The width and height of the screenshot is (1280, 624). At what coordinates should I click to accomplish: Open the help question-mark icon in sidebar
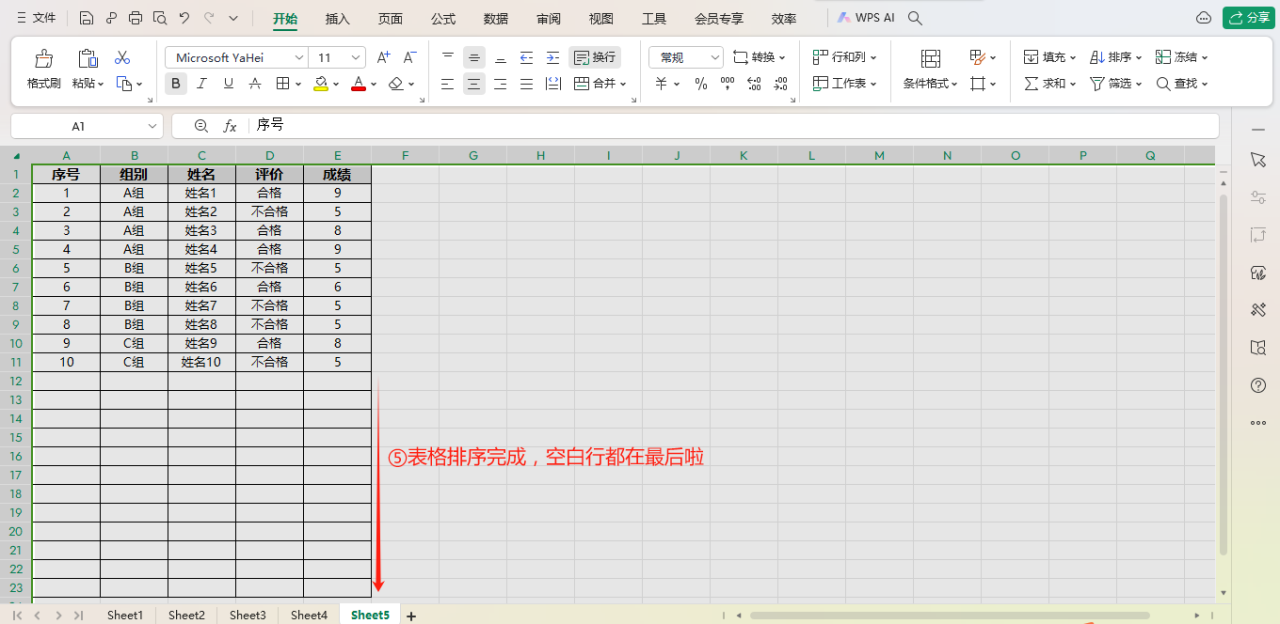coord(1259,385)
